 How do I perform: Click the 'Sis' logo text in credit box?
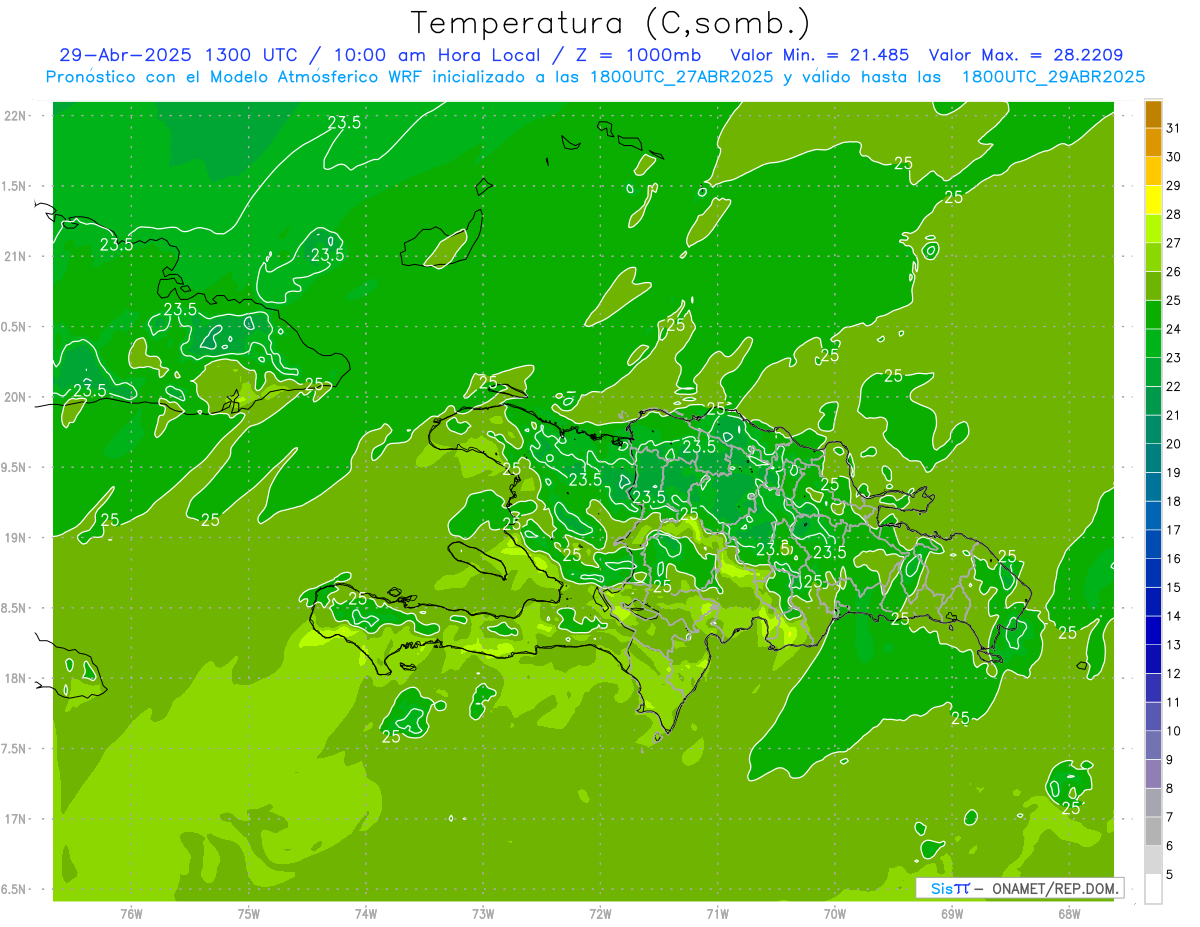click(x=941, y=888)
